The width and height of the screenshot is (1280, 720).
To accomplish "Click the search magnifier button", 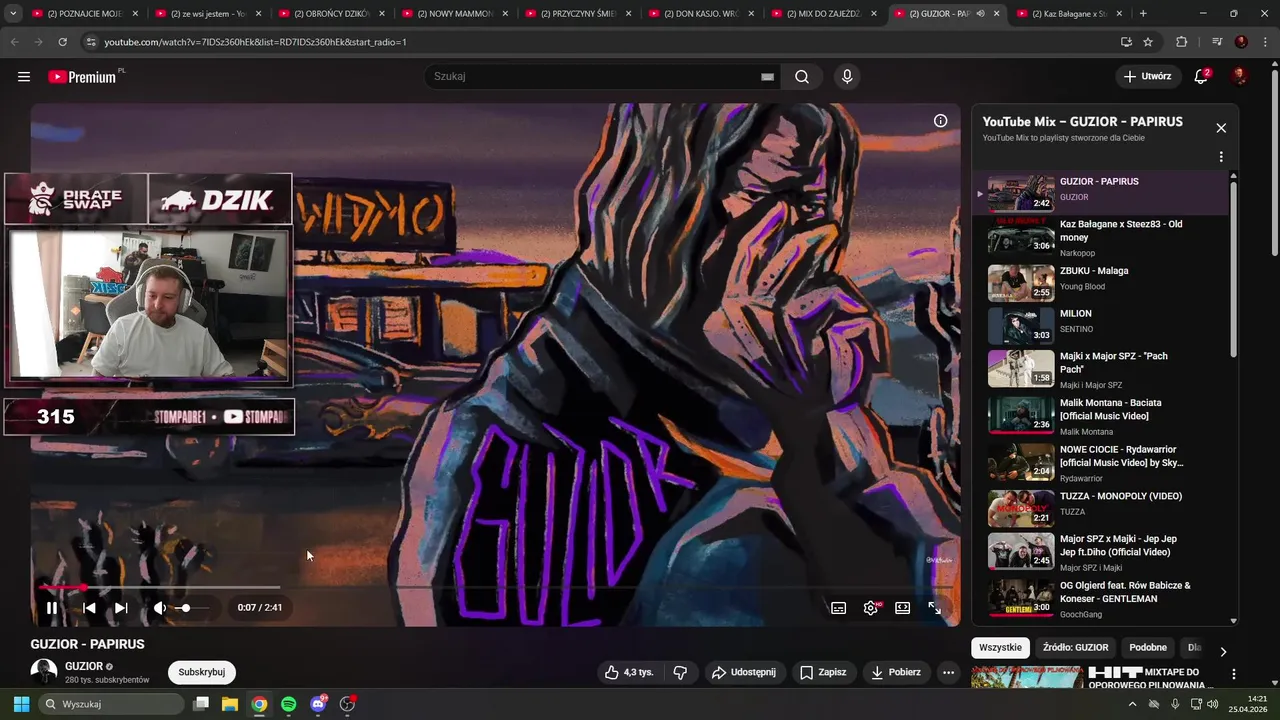I will [x=802, y=77].
